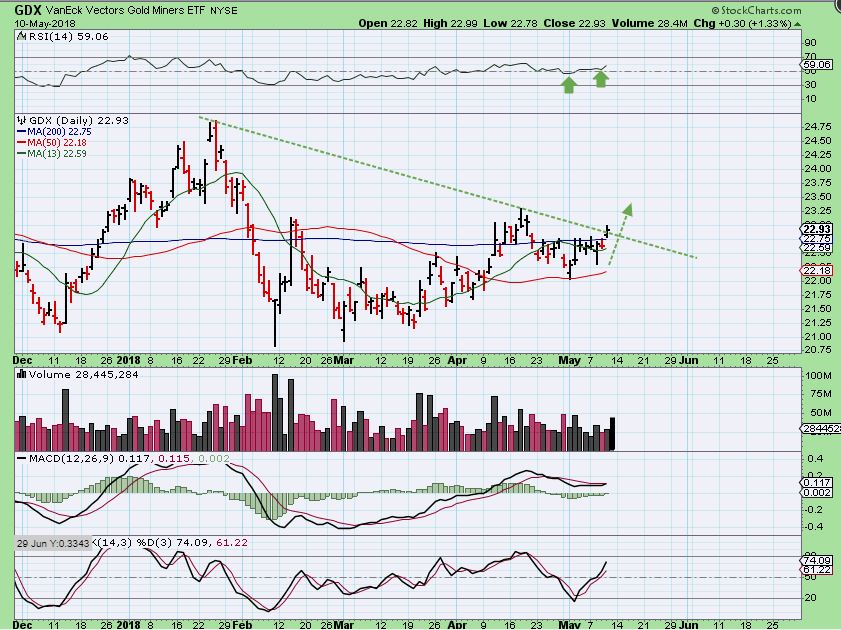Click the 29 Jun Y:0.3343 crosshair readout
This screenshot has width=841, height=630.
[53, 543]
